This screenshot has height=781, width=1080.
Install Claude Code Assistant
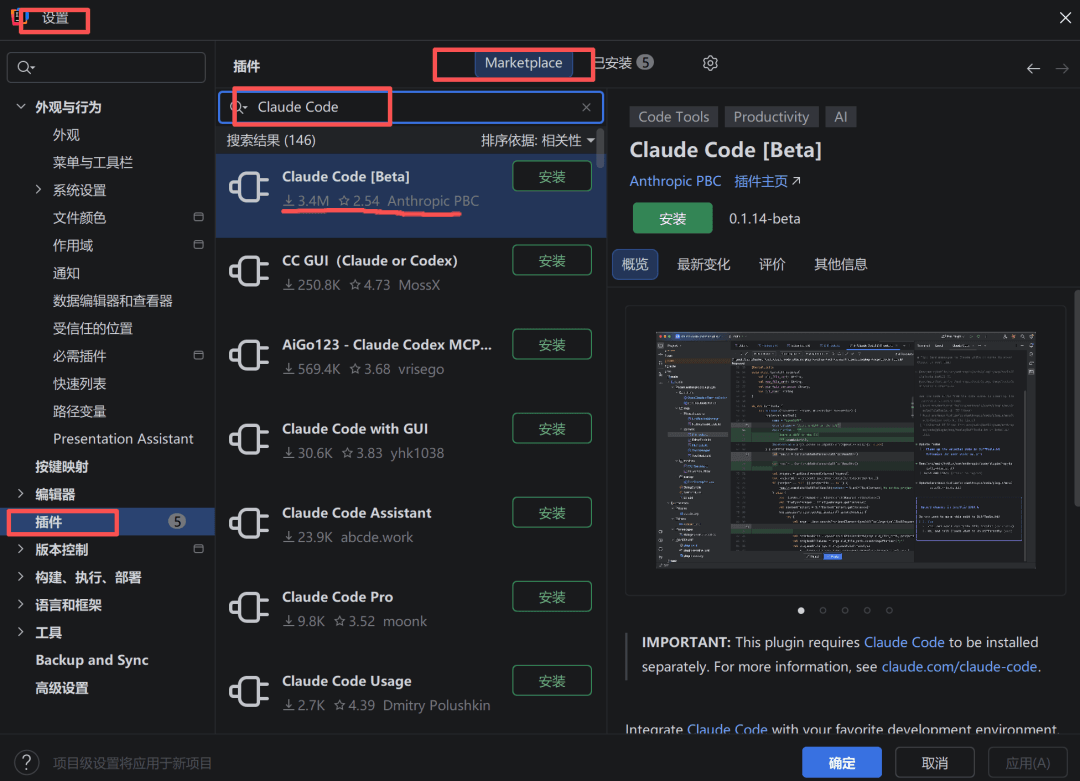pyautogui.click(x=552, y=512)
